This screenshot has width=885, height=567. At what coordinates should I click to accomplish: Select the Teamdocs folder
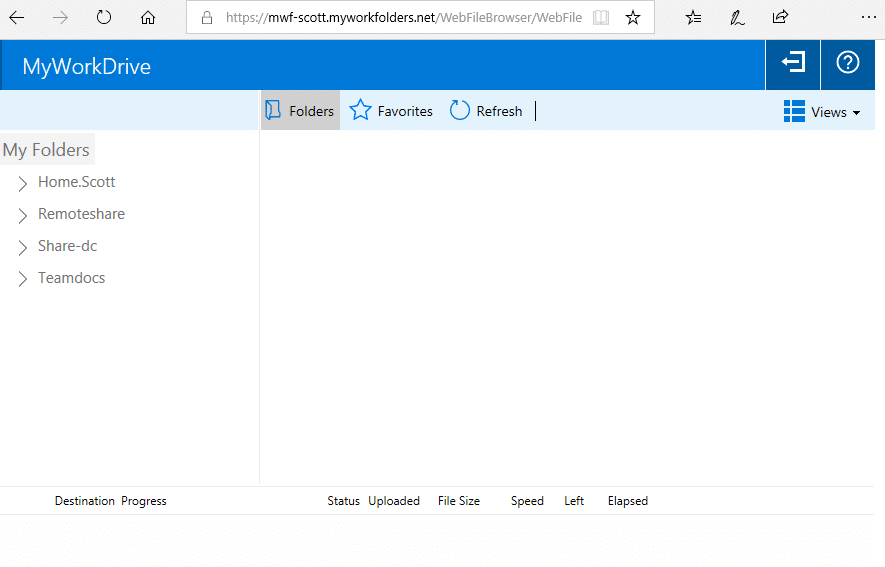(71, 278)
